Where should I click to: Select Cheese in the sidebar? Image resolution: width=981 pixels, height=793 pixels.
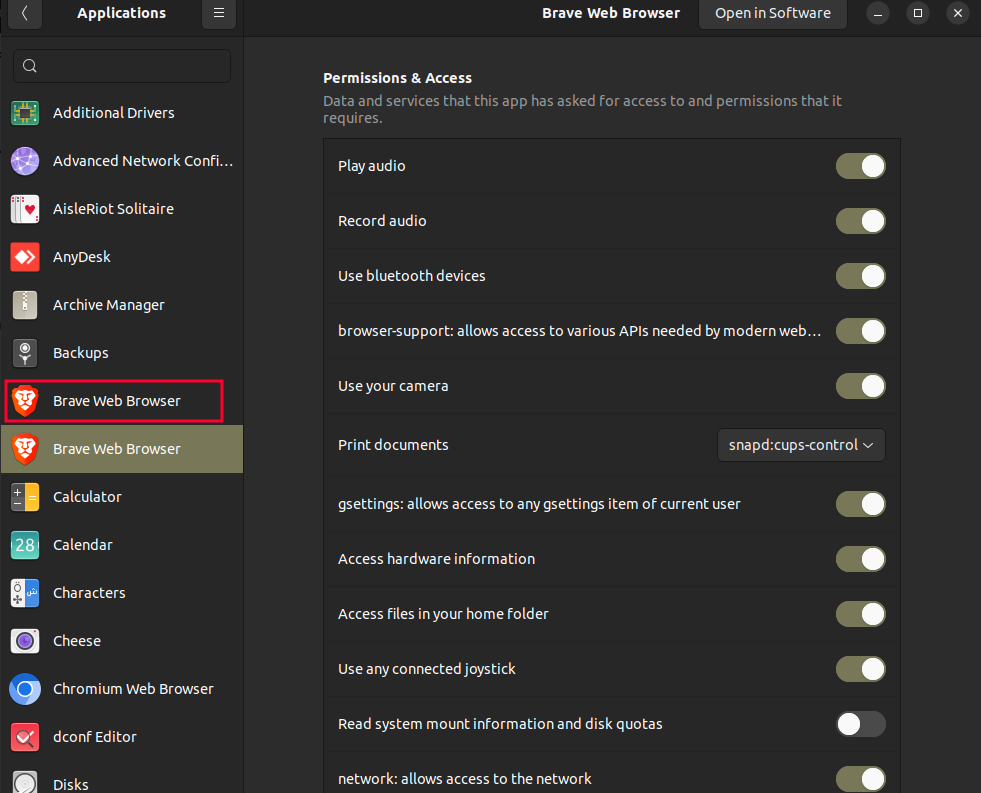coord(122,641)
